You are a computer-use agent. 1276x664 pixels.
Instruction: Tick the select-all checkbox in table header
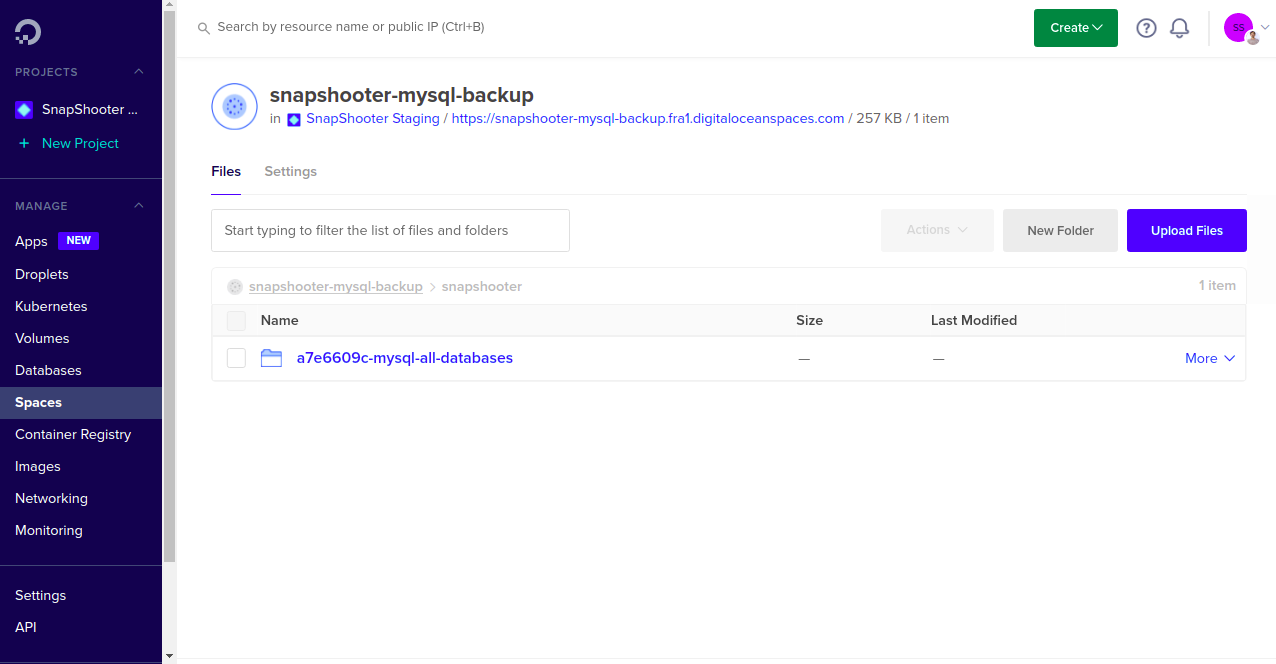236,320
